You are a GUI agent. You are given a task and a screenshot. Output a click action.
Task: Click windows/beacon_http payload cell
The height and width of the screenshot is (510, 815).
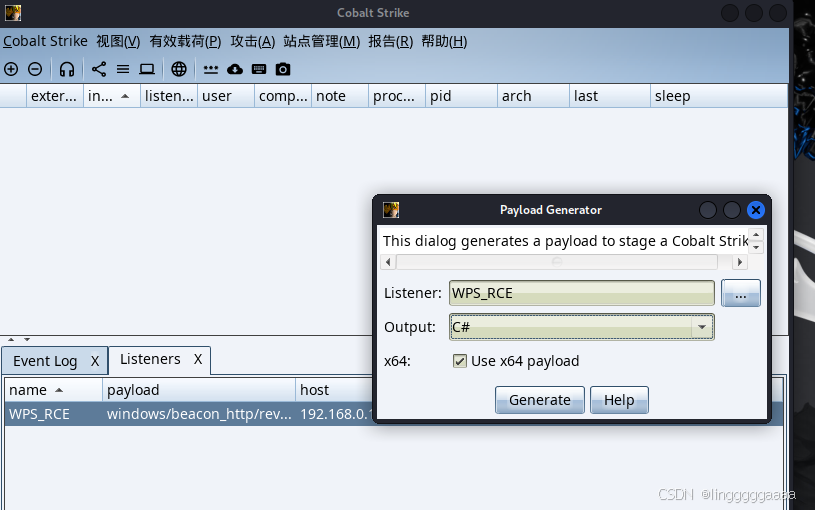pos(199,414)
